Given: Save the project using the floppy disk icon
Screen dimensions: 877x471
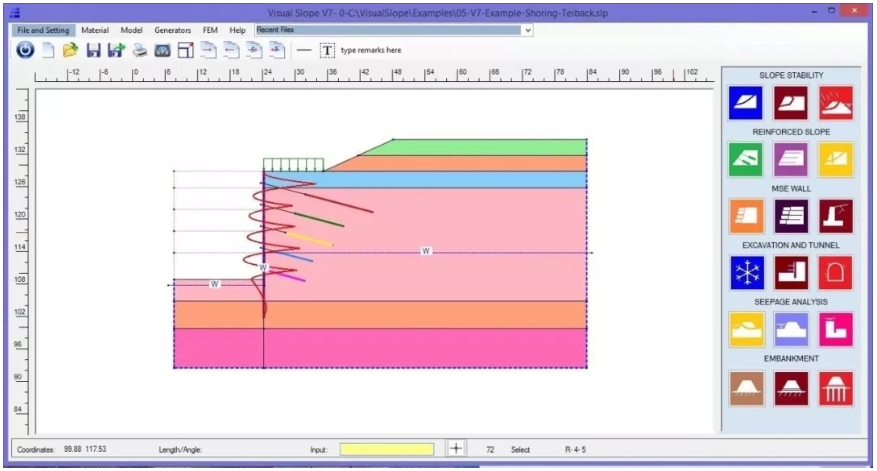Looking at the screenshot, I should coord(93,50).
